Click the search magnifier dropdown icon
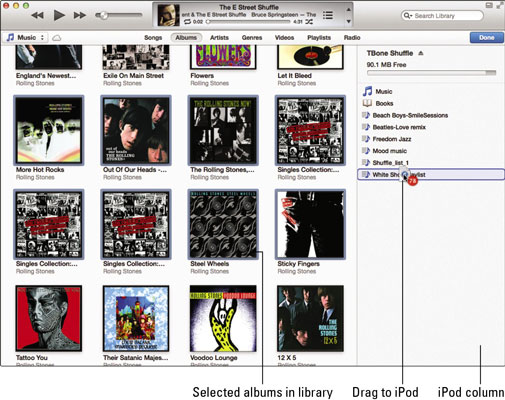The width and height of the screenshot is (505, 400). click(408, 16)
